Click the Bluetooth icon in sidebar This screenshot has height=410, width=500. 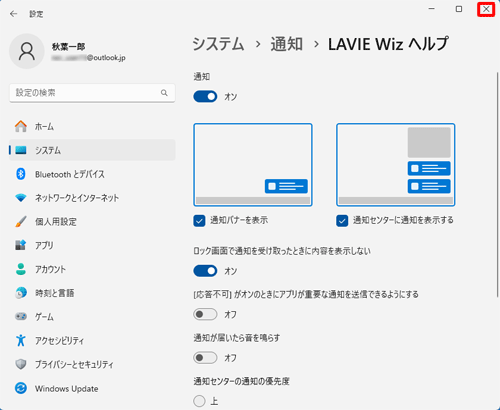coord(21,174)
